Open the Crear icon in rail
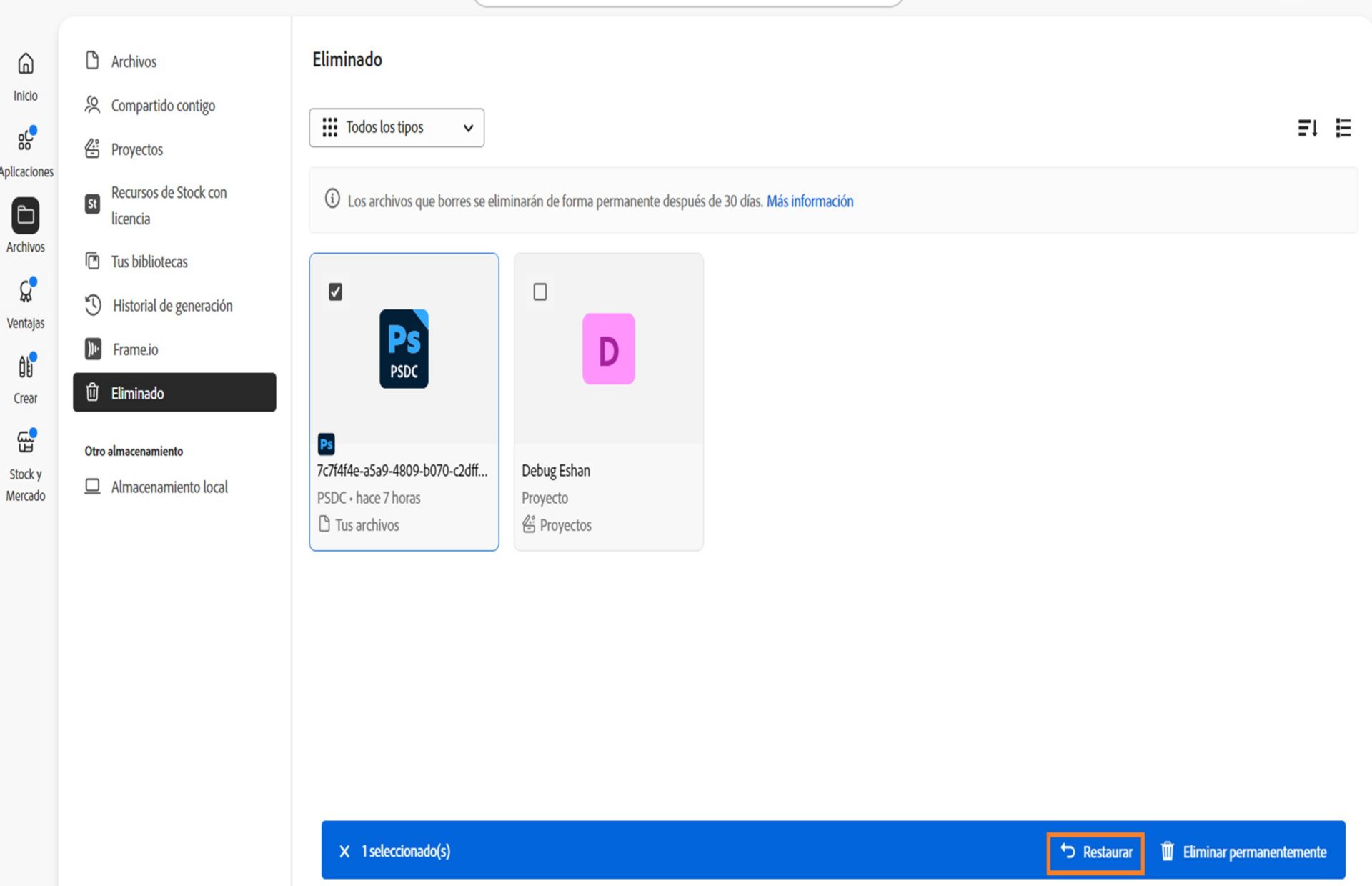This screenshot has width=1372, height=886. click(26, 367)
